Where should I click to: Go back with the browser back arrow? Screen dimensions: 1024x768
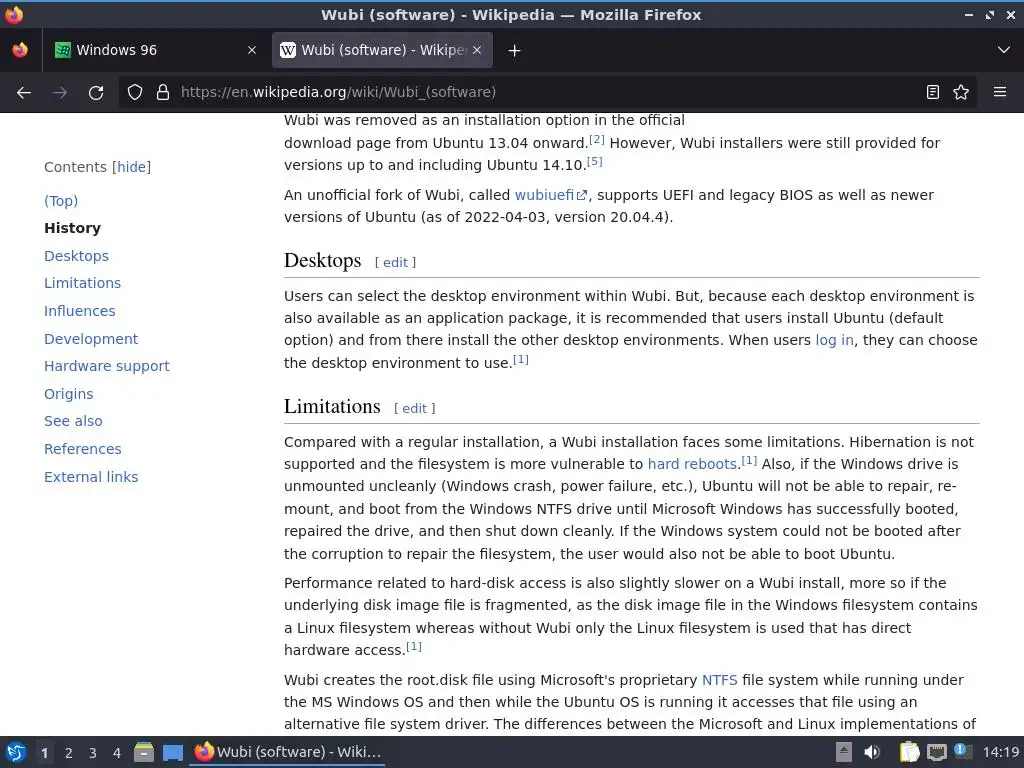(x=24, y=92)
